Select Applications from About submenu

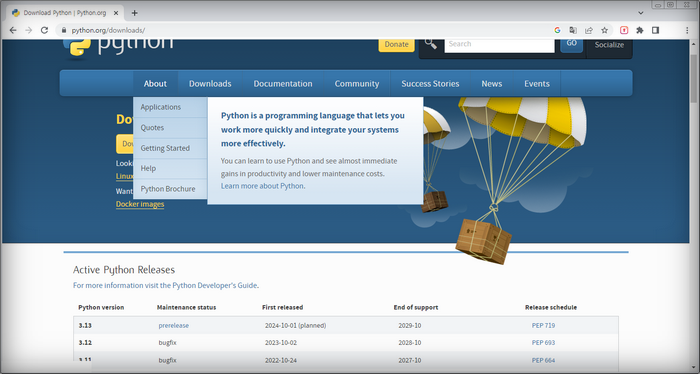pos(170,107)
